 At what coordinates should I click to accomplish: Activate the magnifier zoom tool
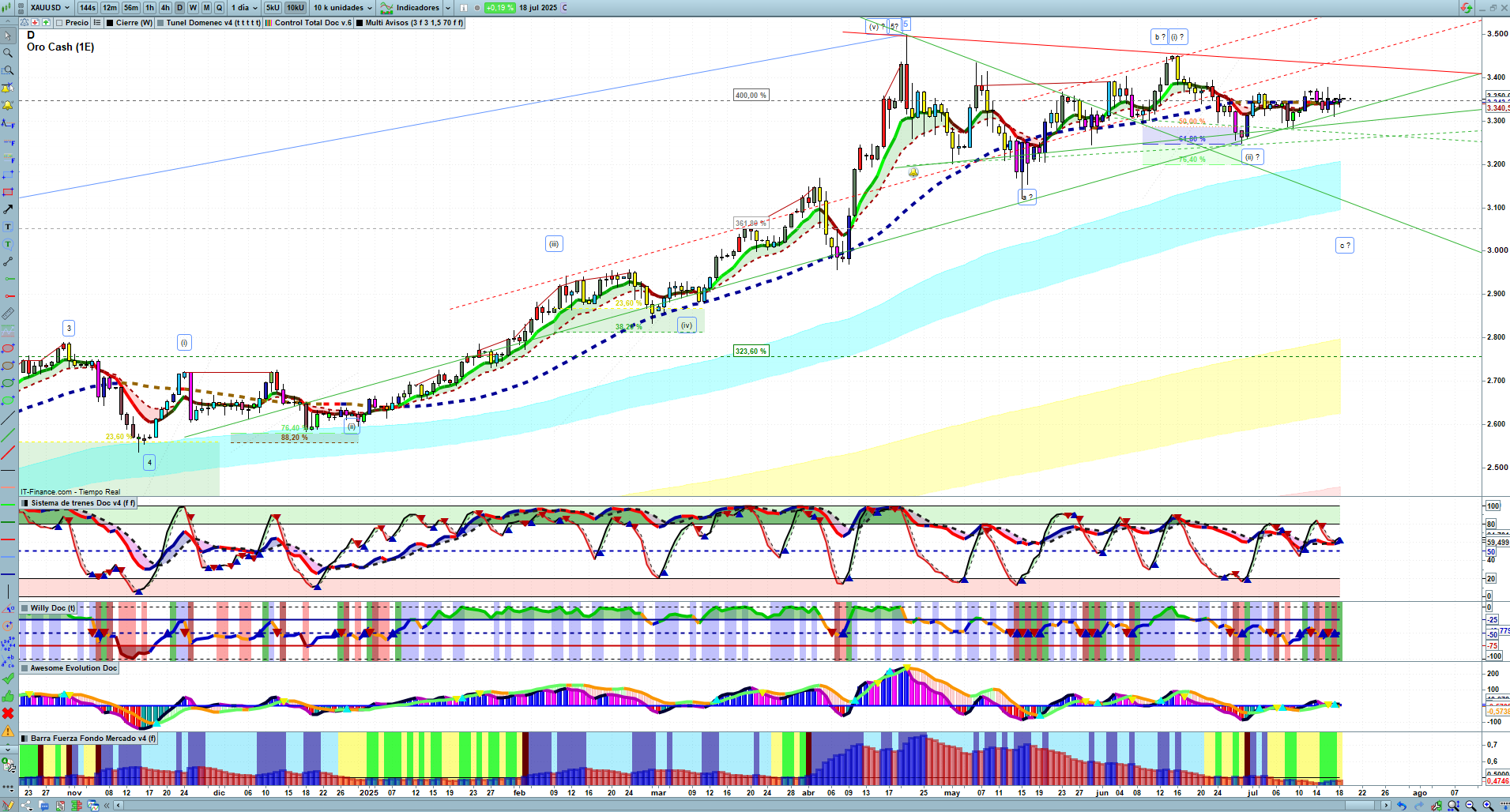point(8,53)
